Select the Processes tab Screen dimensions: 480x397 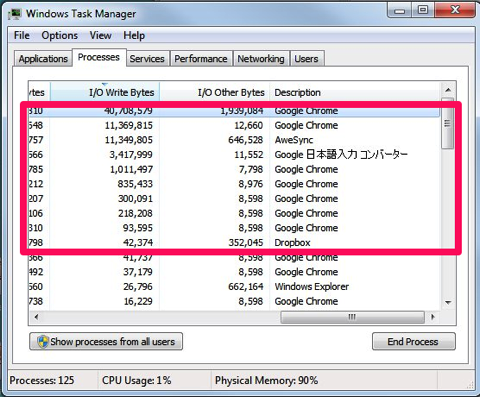click(99, 57)
